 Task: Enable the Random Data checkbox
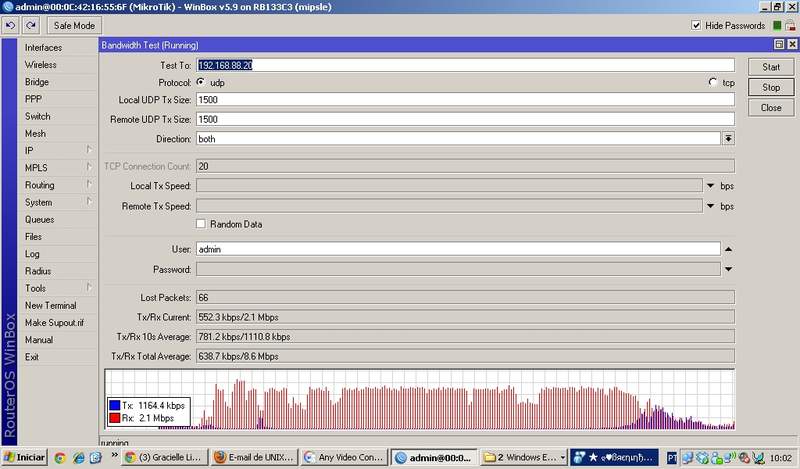tap(201, 224)
